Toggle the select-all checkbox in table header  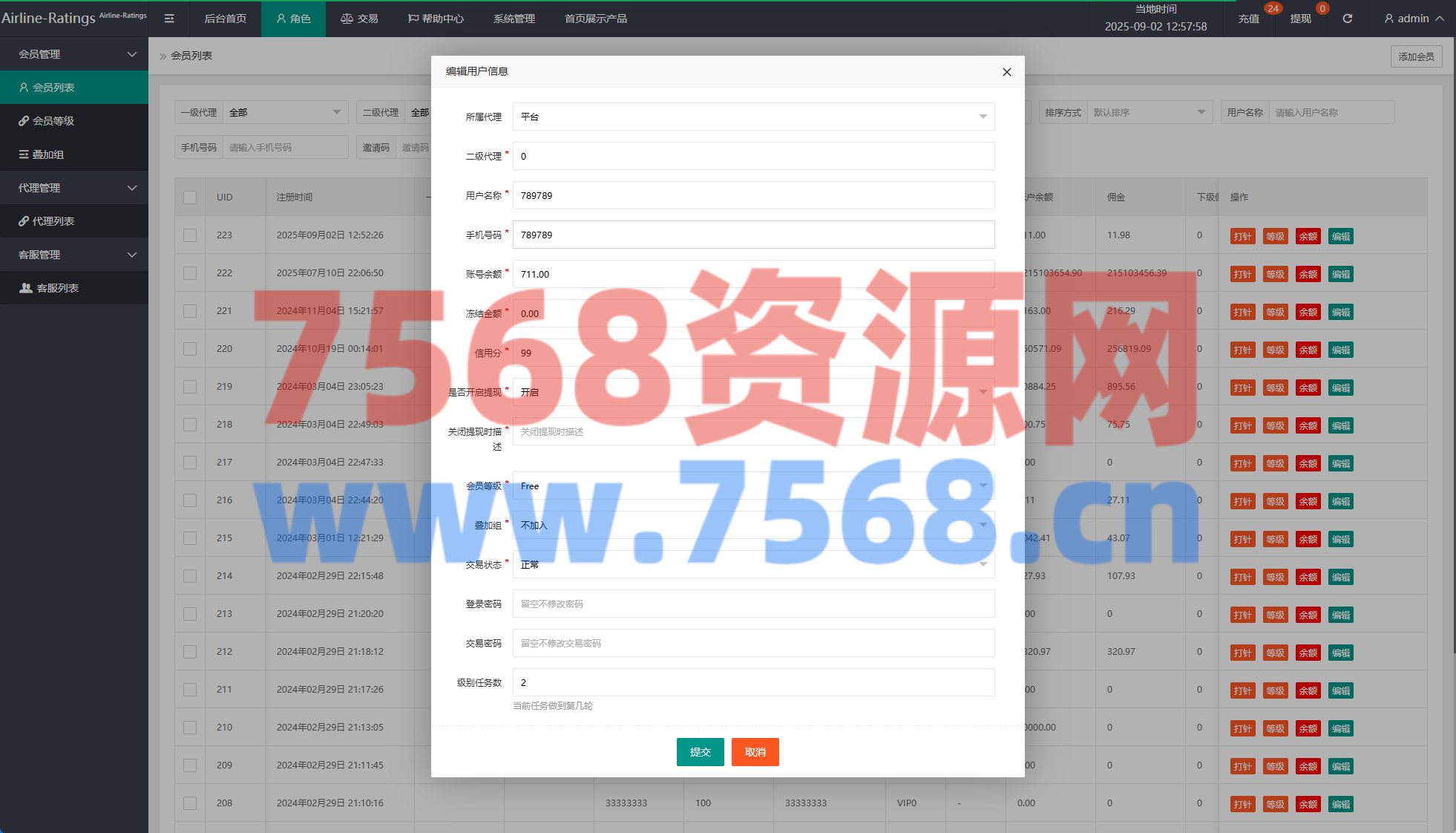(190, 197)
